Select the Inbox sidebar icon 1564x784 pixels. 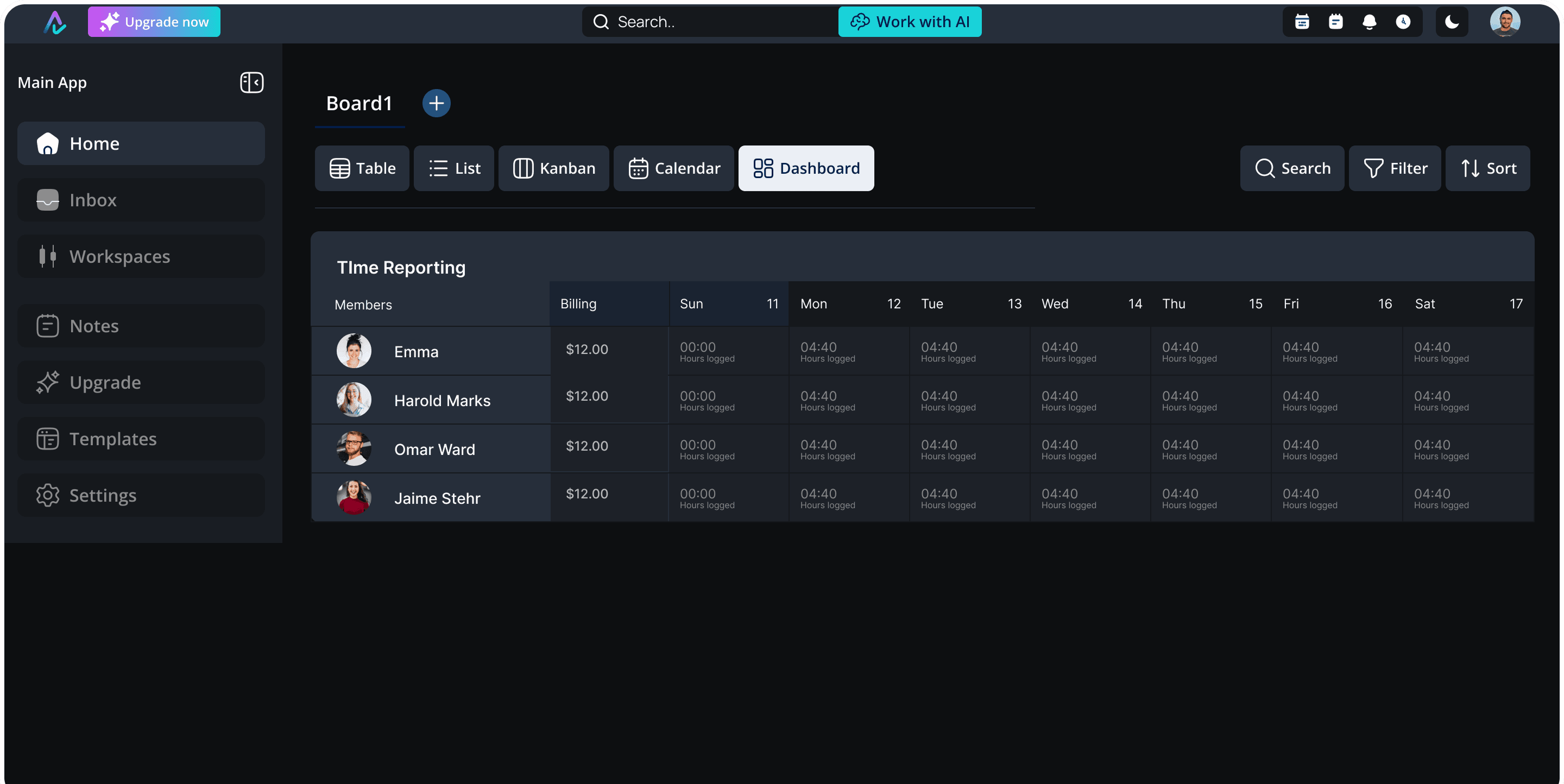point(47,200)
